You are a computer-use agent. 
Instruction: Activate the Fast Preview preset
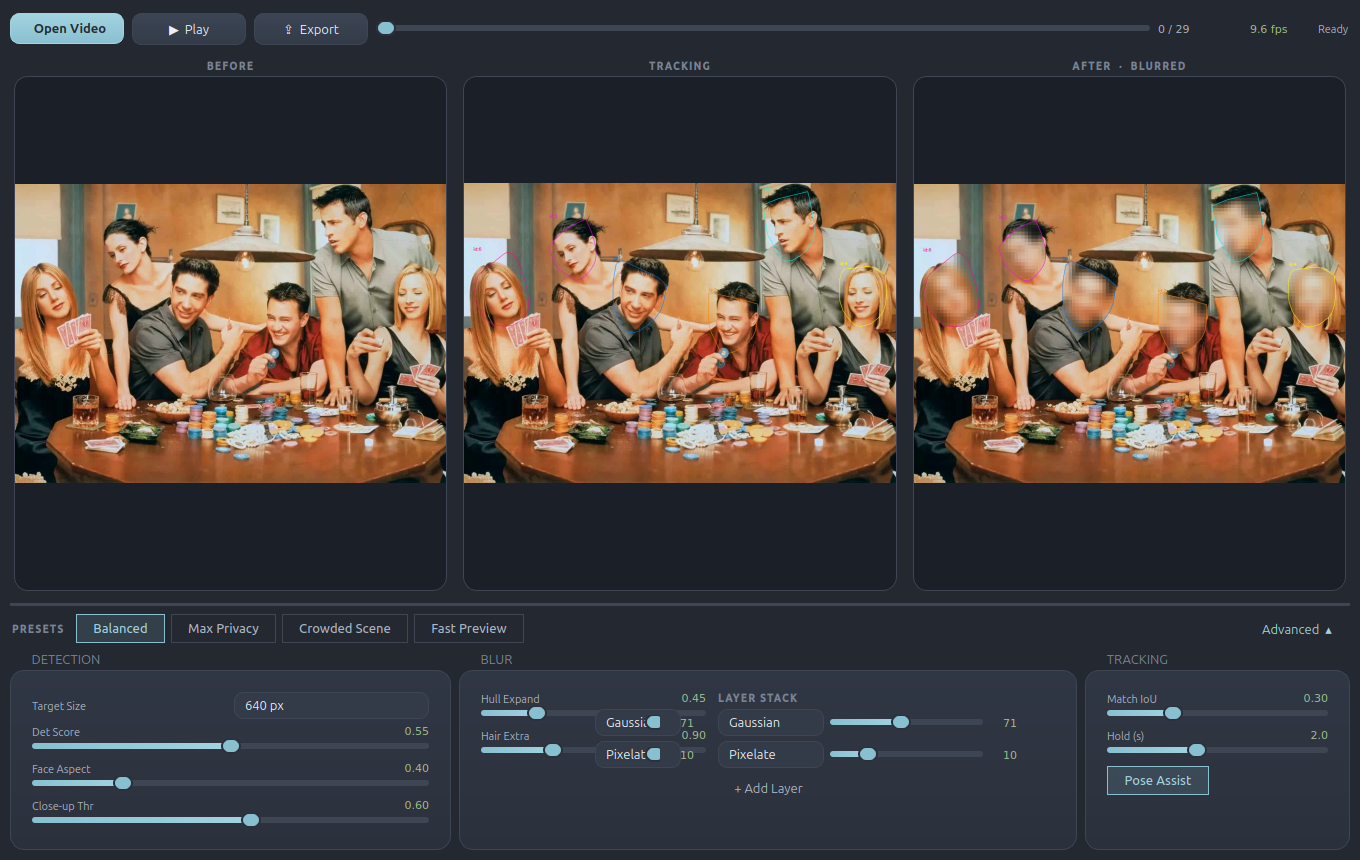(x=469, y=628)
